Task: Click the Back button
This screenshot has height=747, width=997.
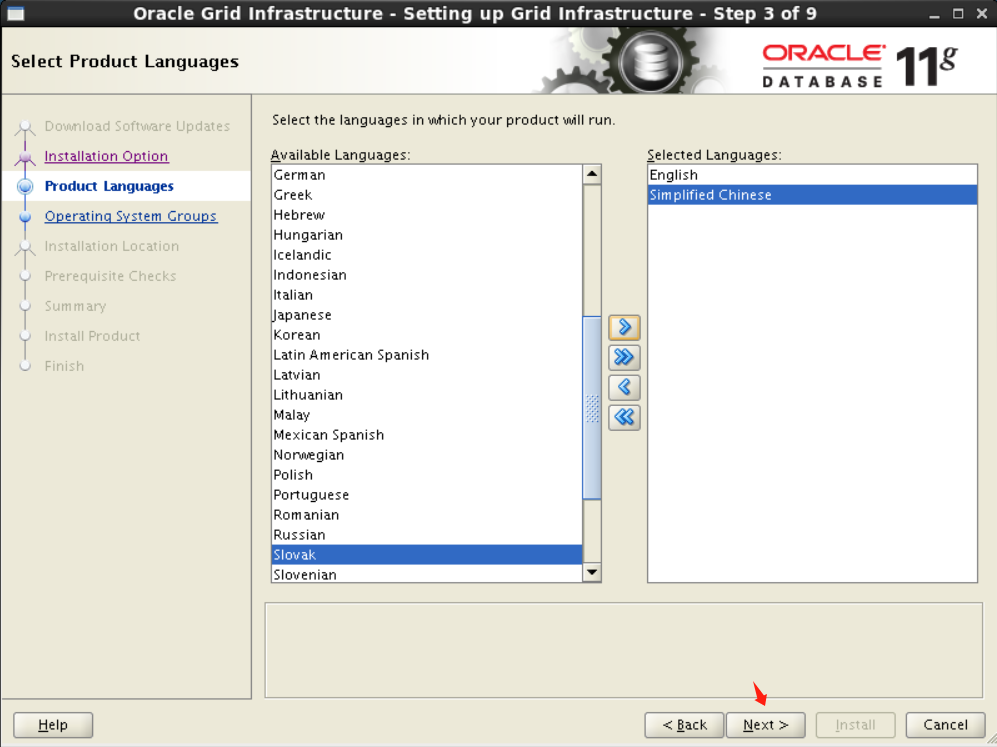Action: pos(684,725)
